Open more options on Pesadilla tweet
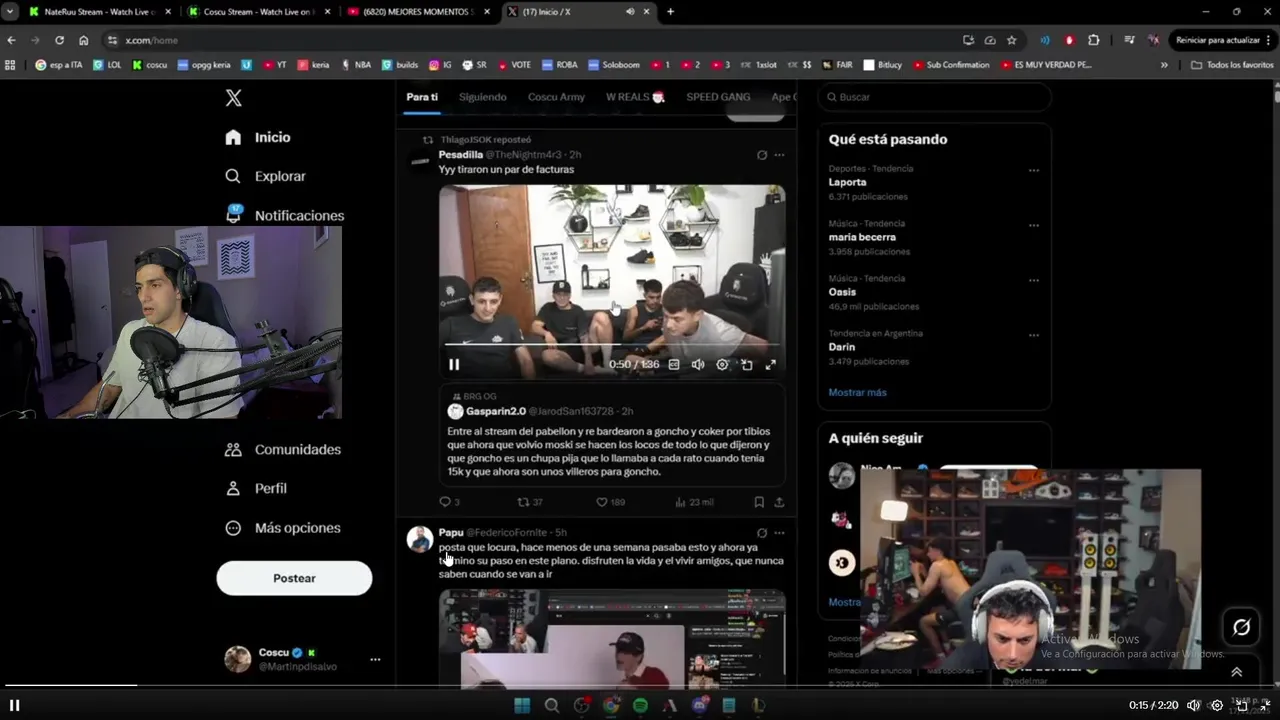 779,155
